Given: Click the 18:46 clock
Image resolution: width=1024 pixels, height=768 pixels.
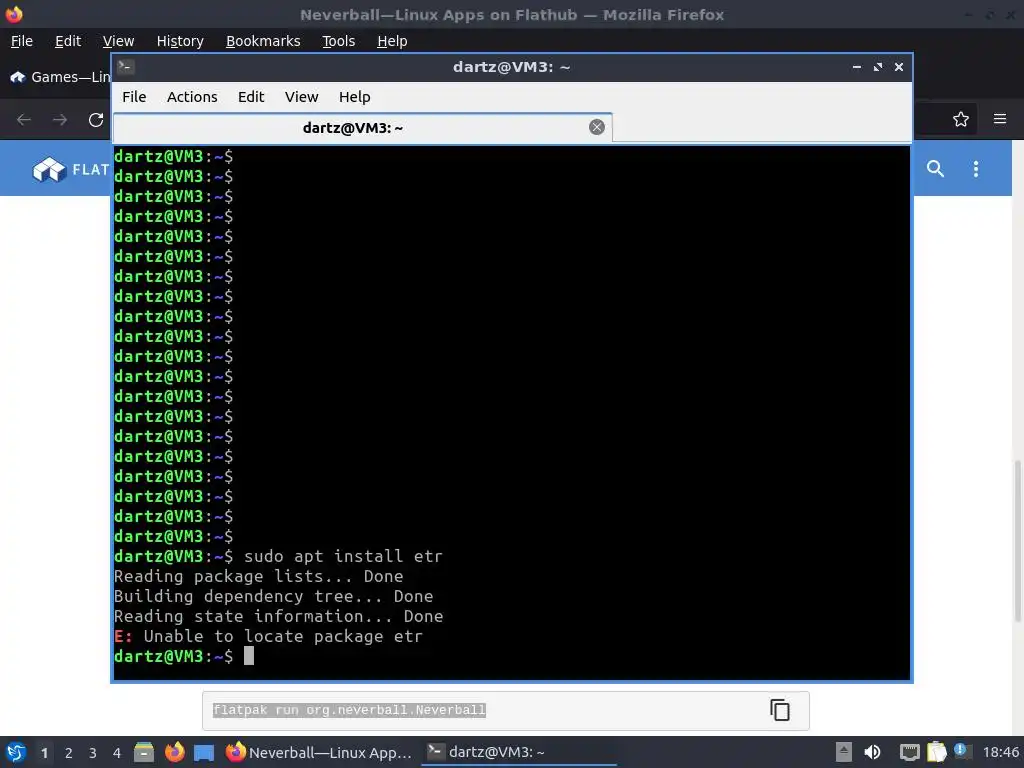Looking at the screenshot, I should click(x=1000, y=752).
